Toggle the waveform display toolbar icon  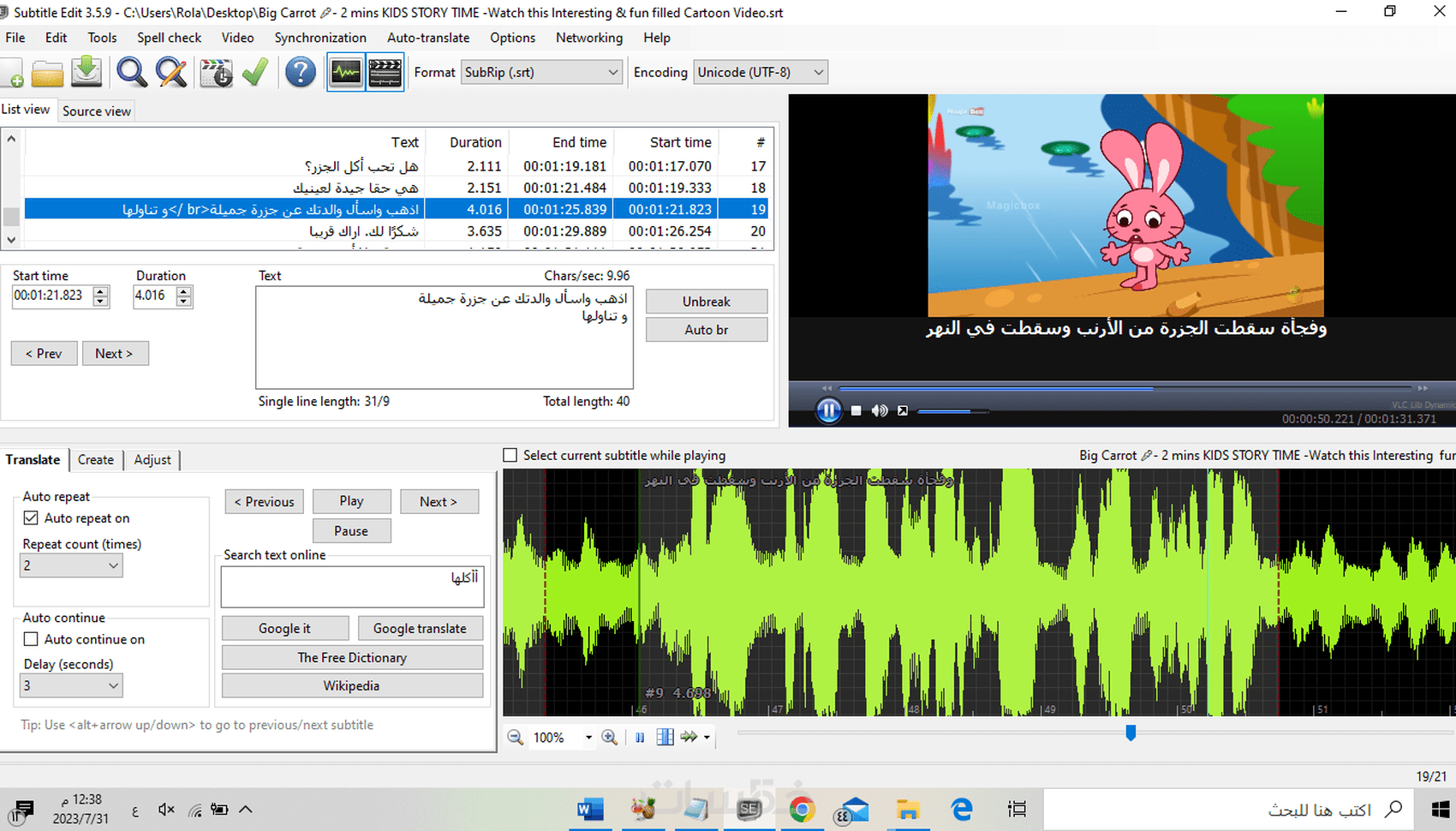[346, 73]
